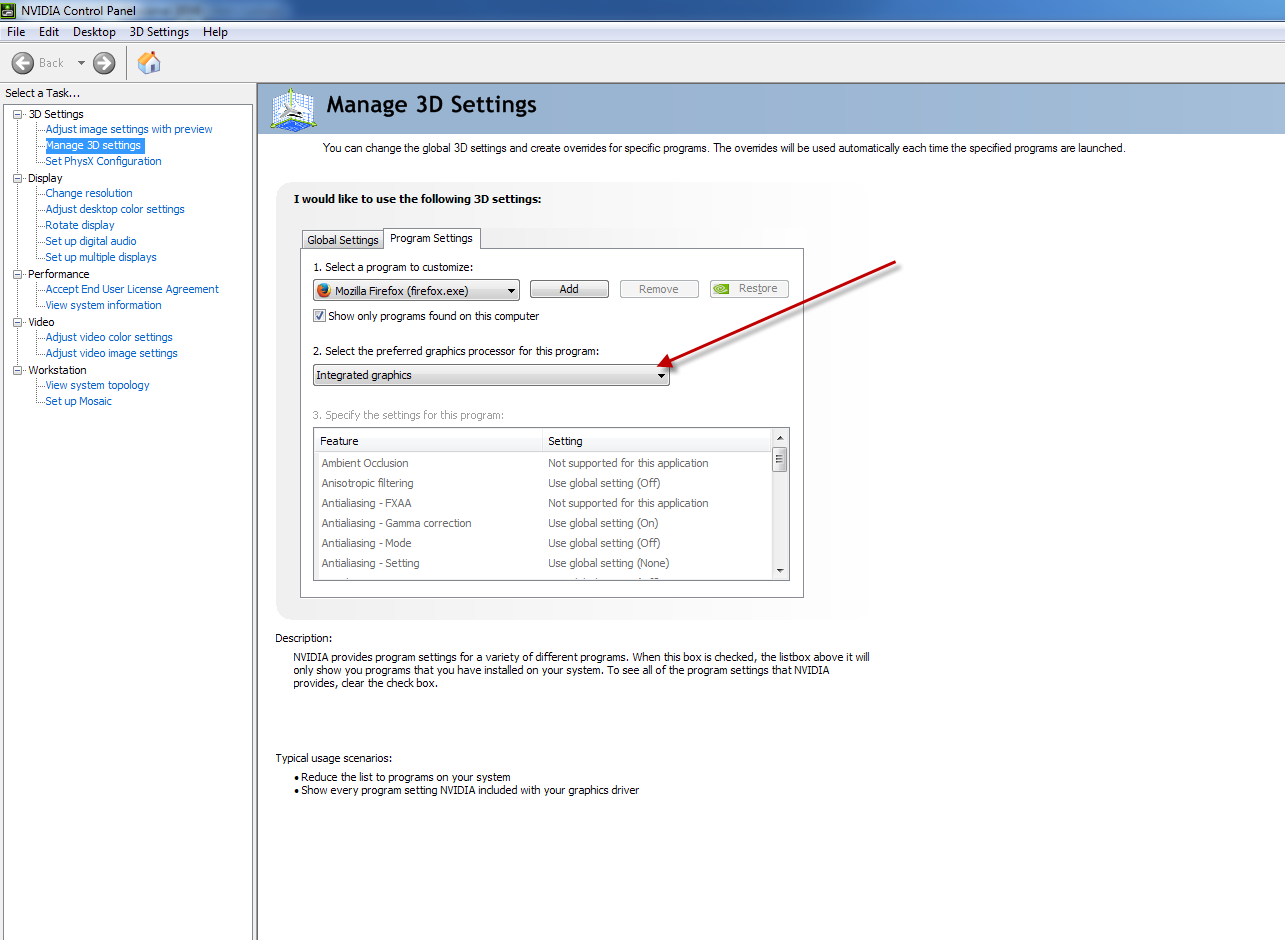This screenshot has width=1285, height=940.
Task: Open the Edit menu
Action: pos(49,32)
